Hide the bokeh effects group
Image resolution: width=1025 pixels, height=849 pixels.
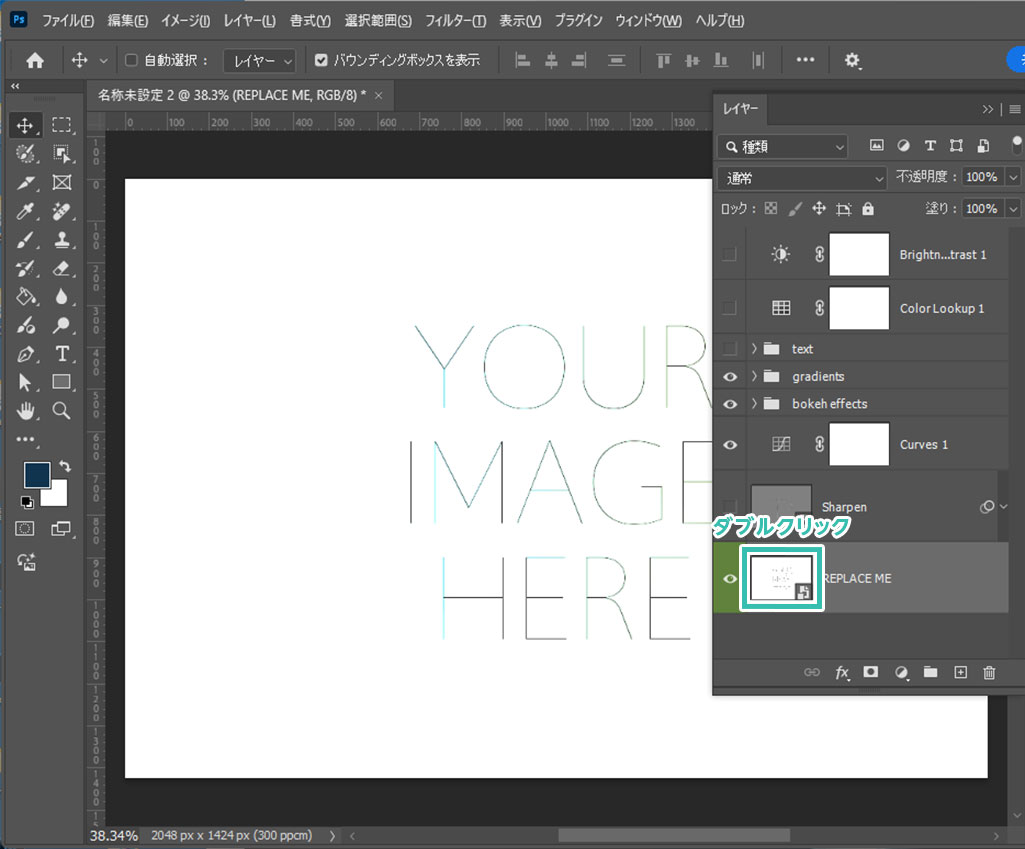(730, 404)
